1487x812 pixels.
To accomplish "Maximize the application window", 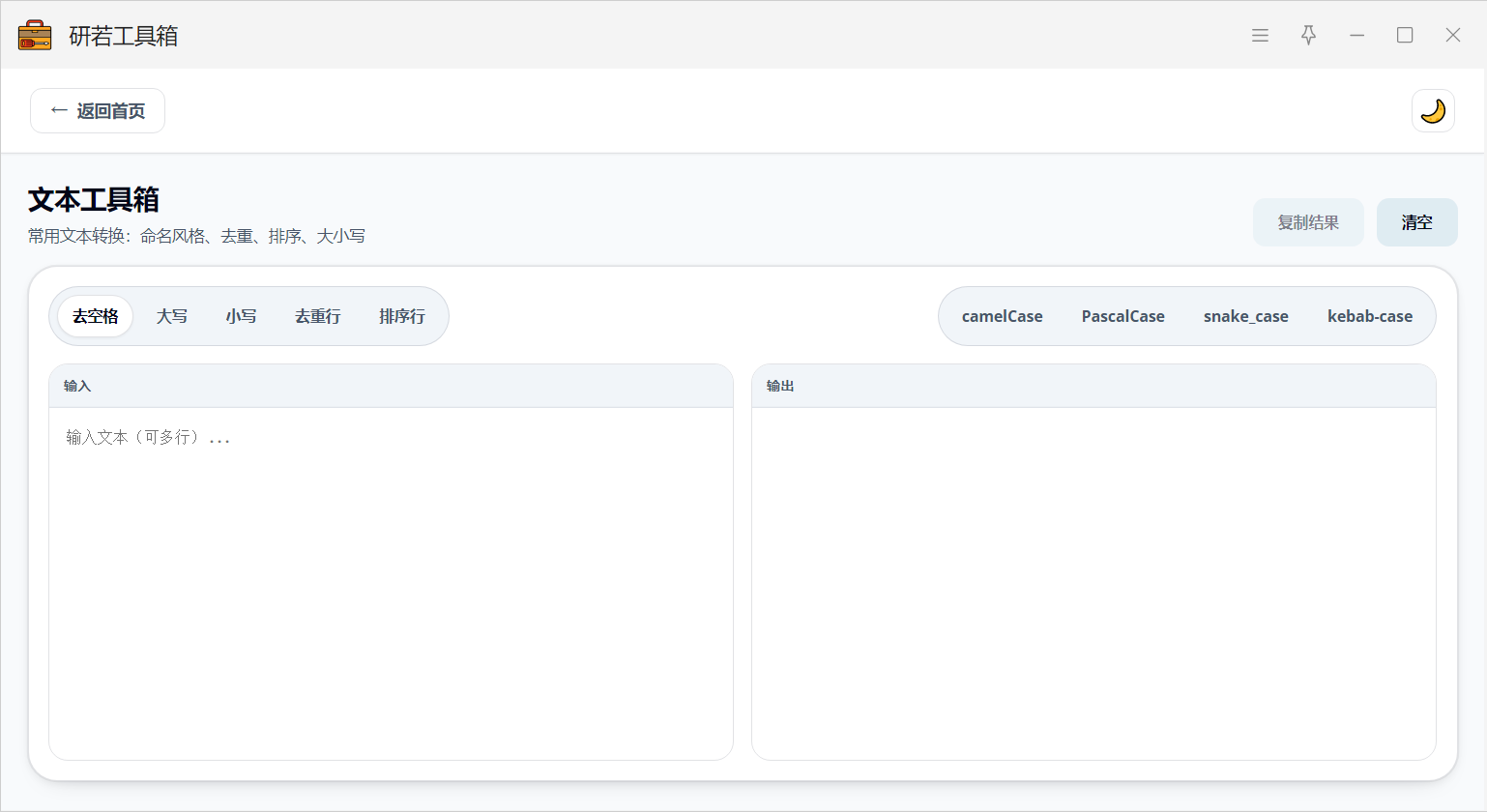I will 1405,36.
